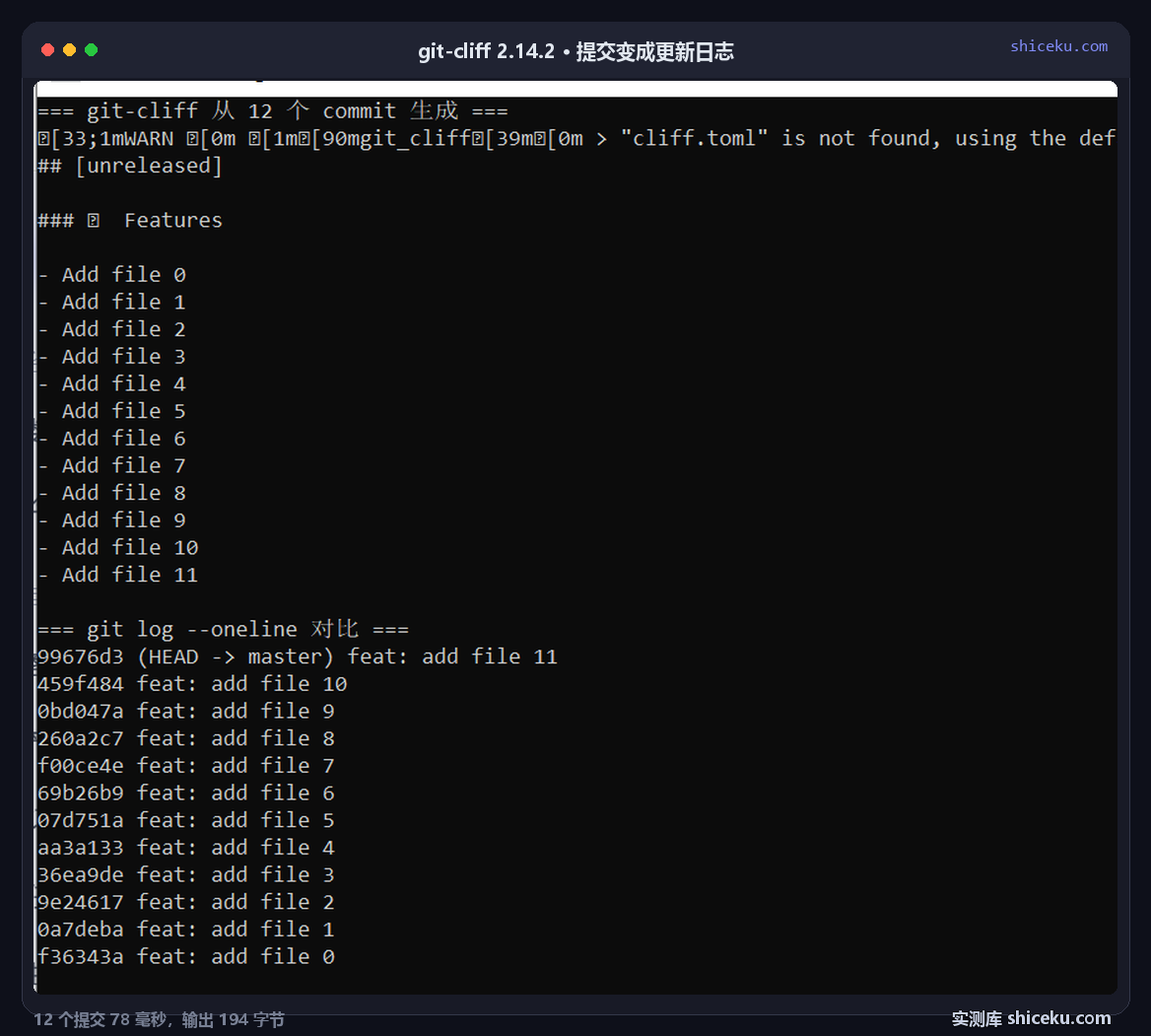This screenshot has height=1036, width=1151.
Task: Click the WARN 'cliff.toml is not found' line
Action: pyautogui.click(x=576, y=138)
